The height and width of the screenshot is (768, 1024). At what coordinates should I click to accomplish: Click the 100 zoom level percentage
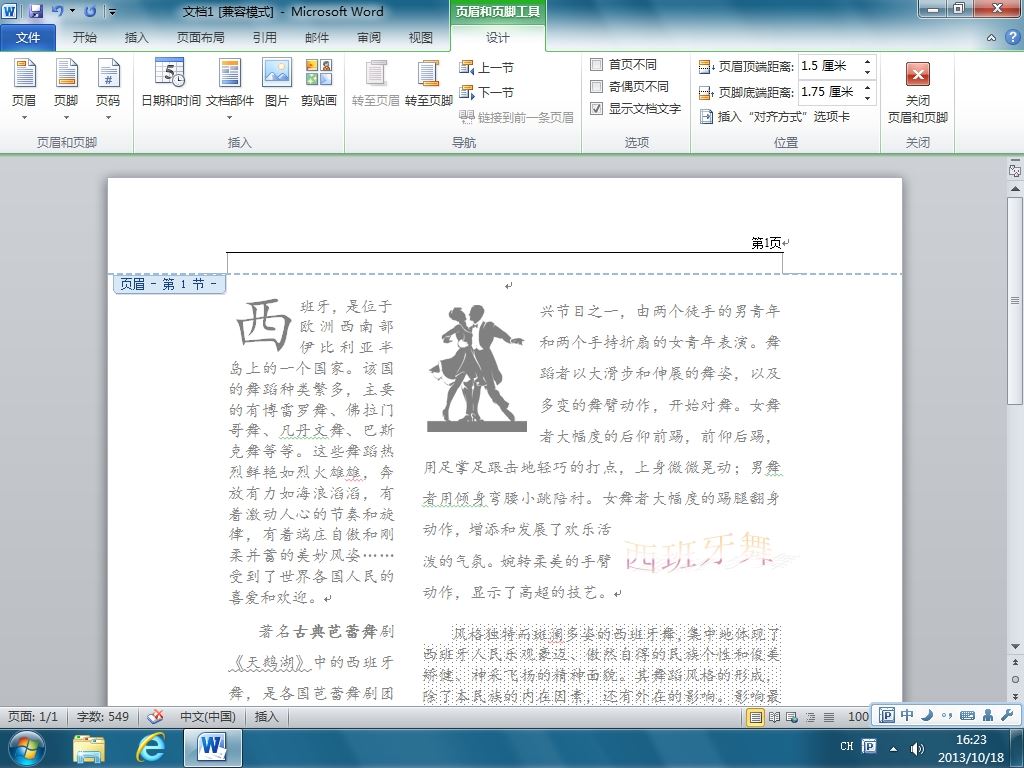pos(858,717)
